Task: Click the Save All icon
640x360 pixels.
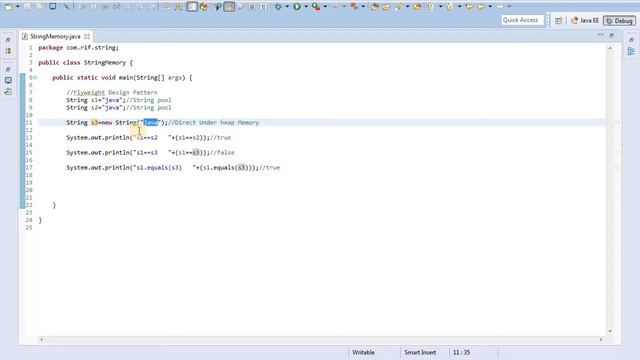Action: (39, 7)
